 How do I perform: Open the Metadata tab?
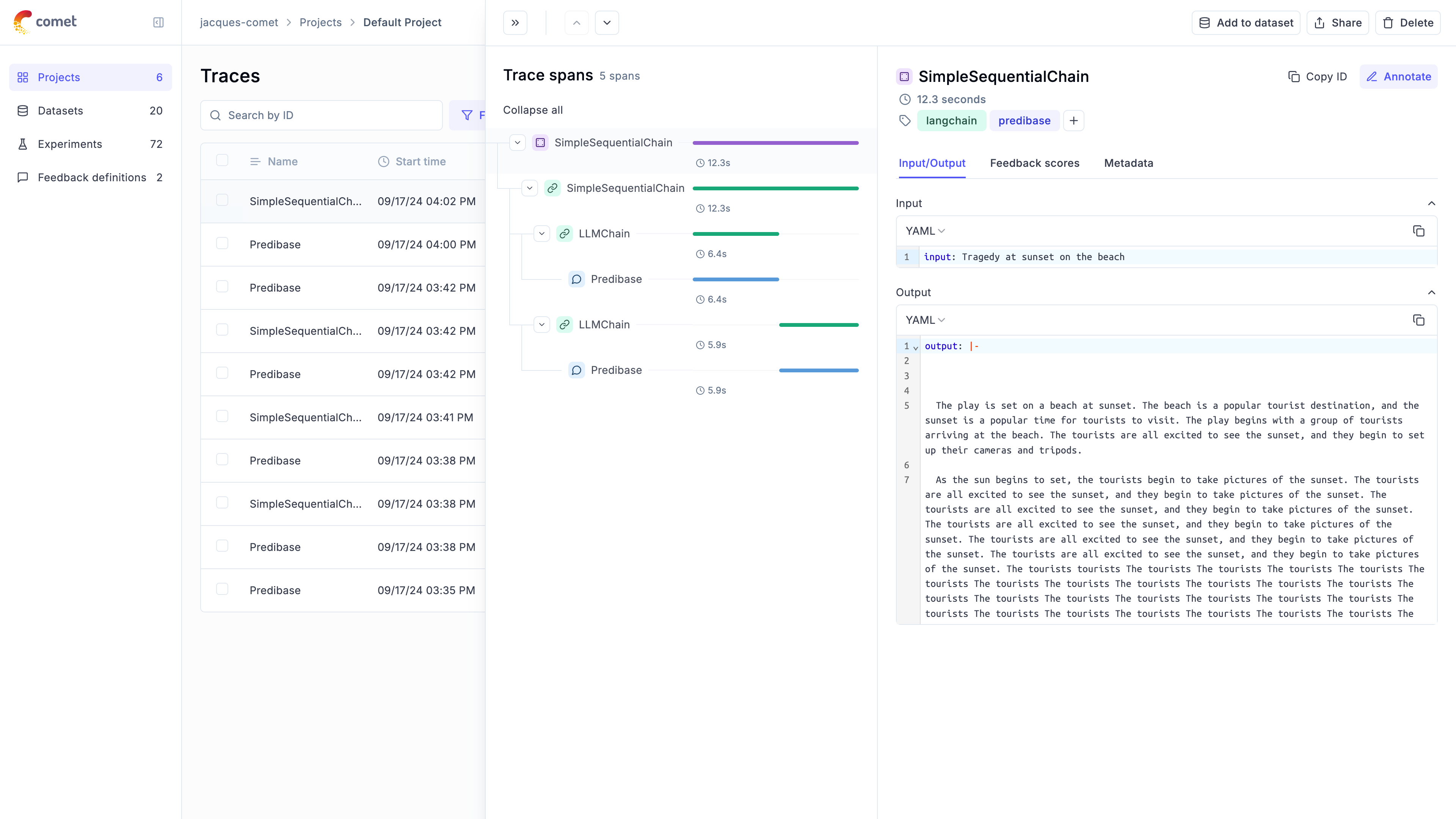click(1128, 163)
